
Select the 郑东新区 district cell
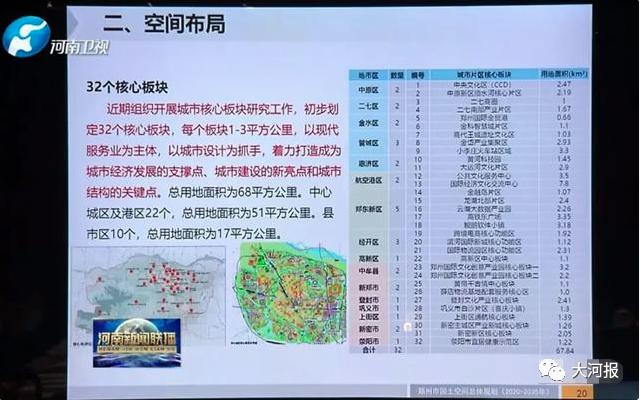click(369, 209)
